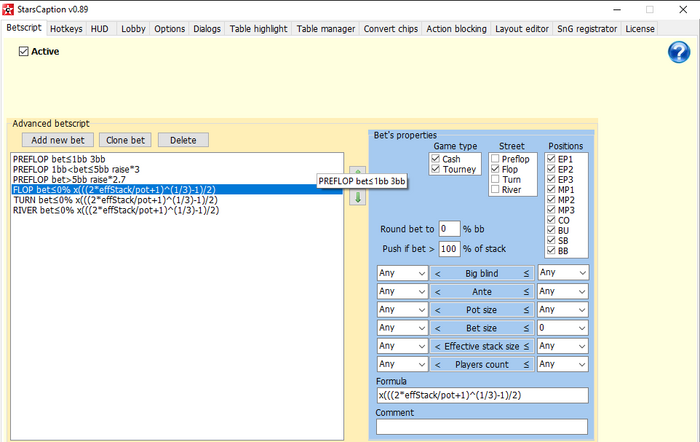Open the blue help question mark icon
Viewport: 700px width, 442px height.
coord(680,53)
